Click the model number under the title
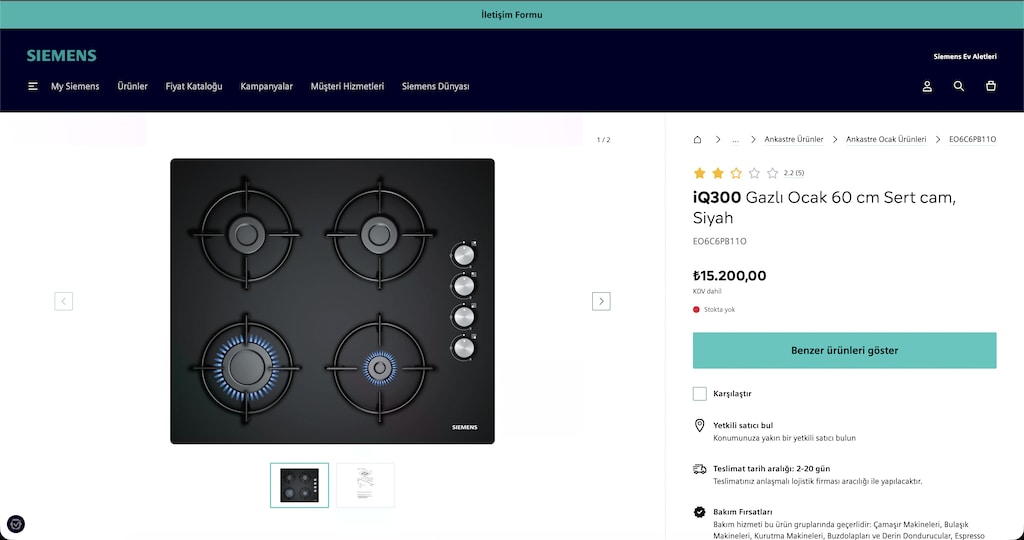Screen dimensions: 1024x540 point(720,242)
